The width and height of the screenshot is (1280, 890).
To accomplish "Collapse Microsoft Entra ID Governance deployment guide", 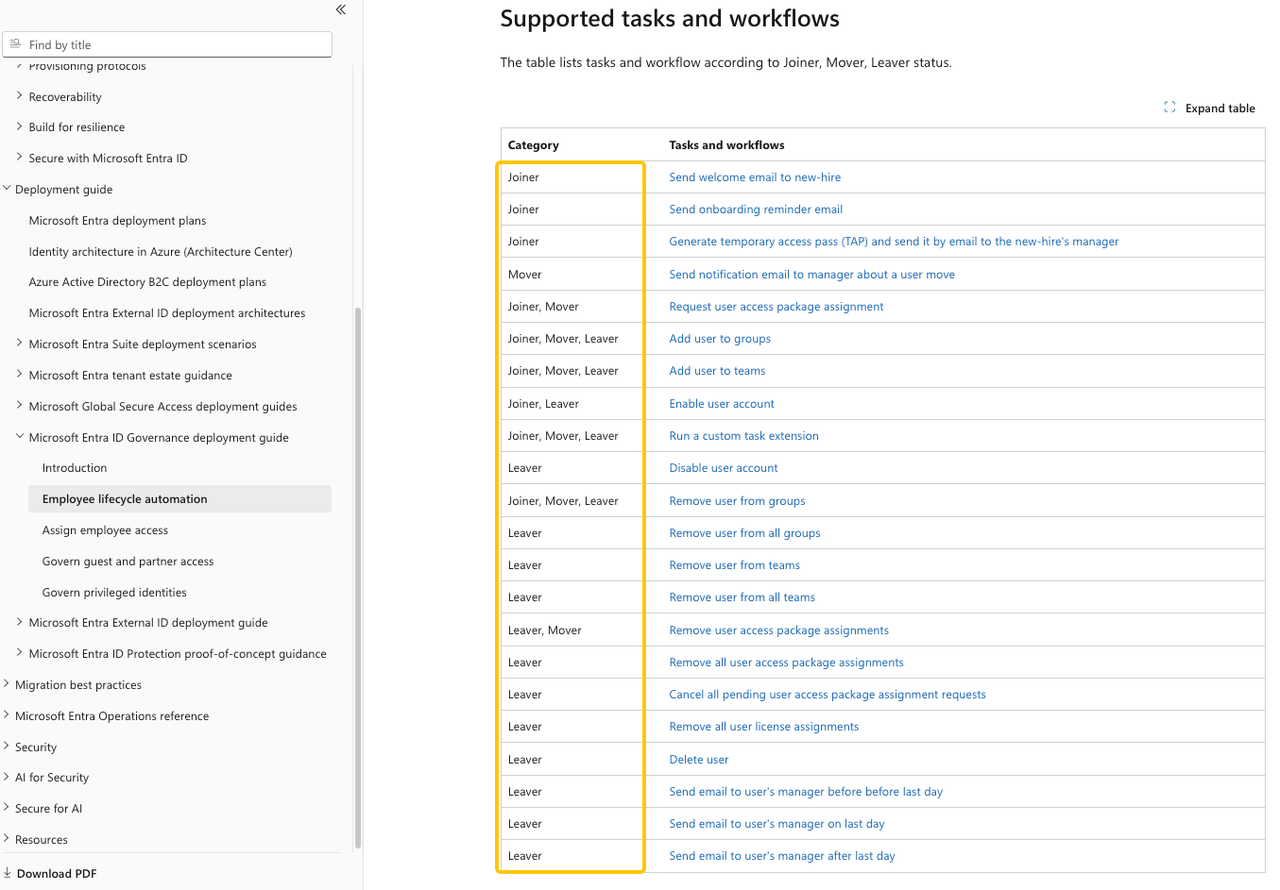I will point(20,437).
